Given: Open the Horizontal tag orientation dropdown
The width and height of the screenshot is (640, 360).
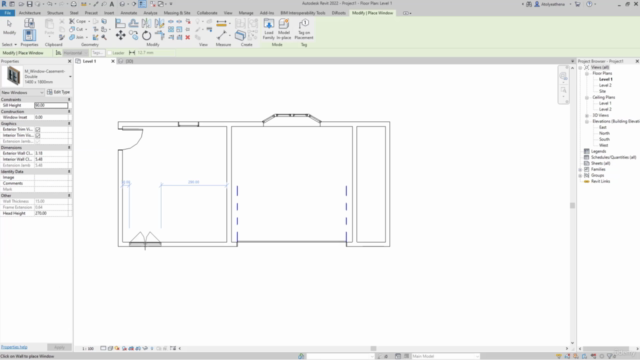Looking at the screenshot, I should click(75, 53).
